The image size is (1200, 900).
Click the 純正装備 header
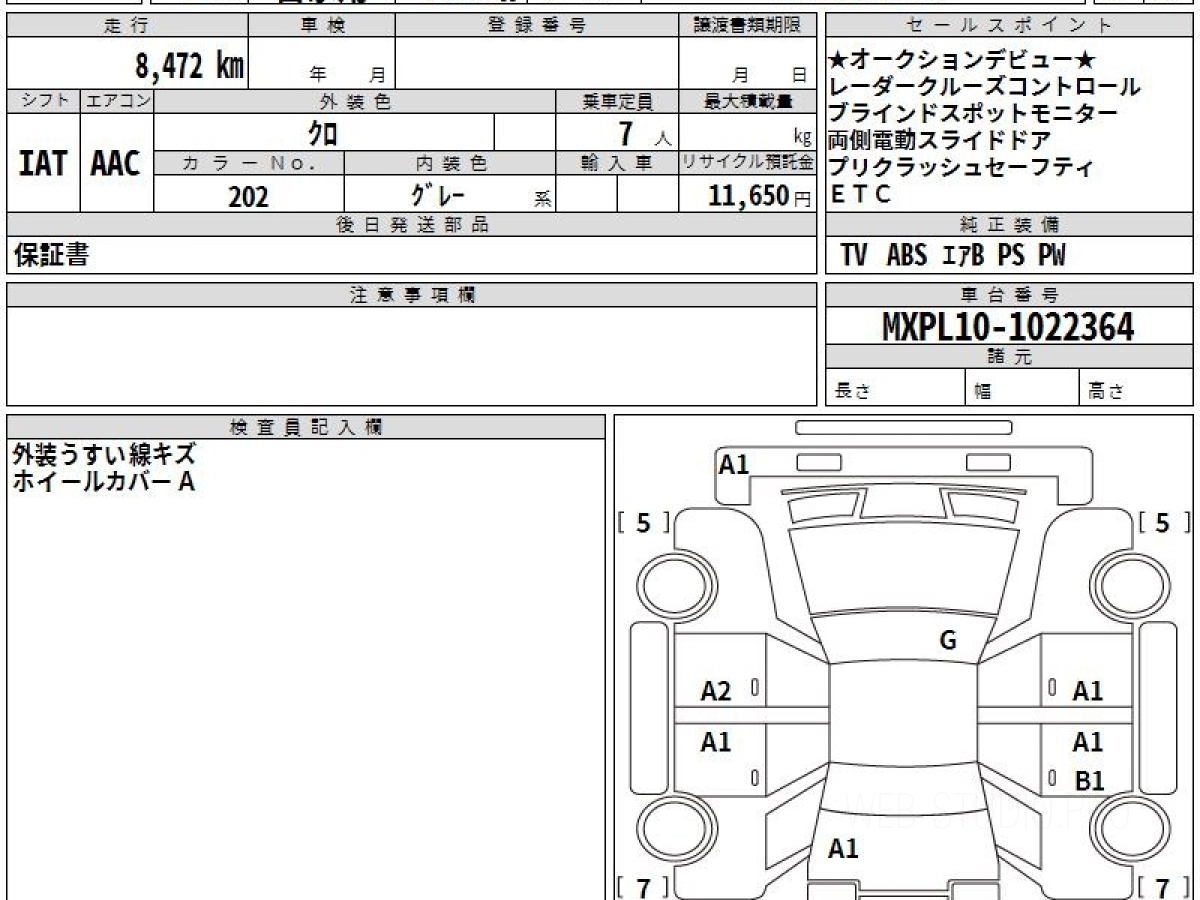(x=1010, y=225)
